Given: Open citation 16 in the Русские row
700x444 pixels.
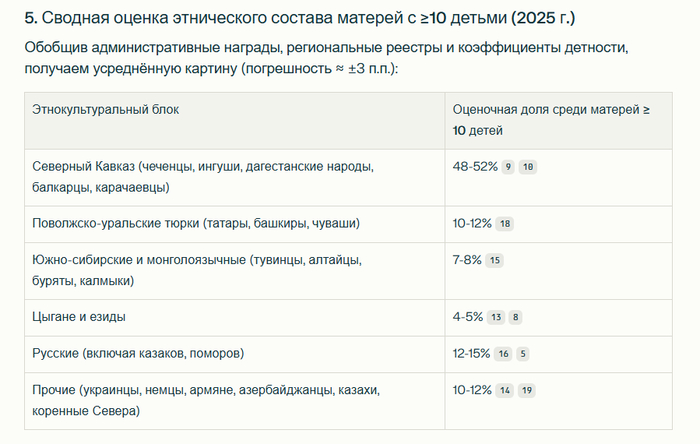Looking at the screenshot, I should coord(504,354).
